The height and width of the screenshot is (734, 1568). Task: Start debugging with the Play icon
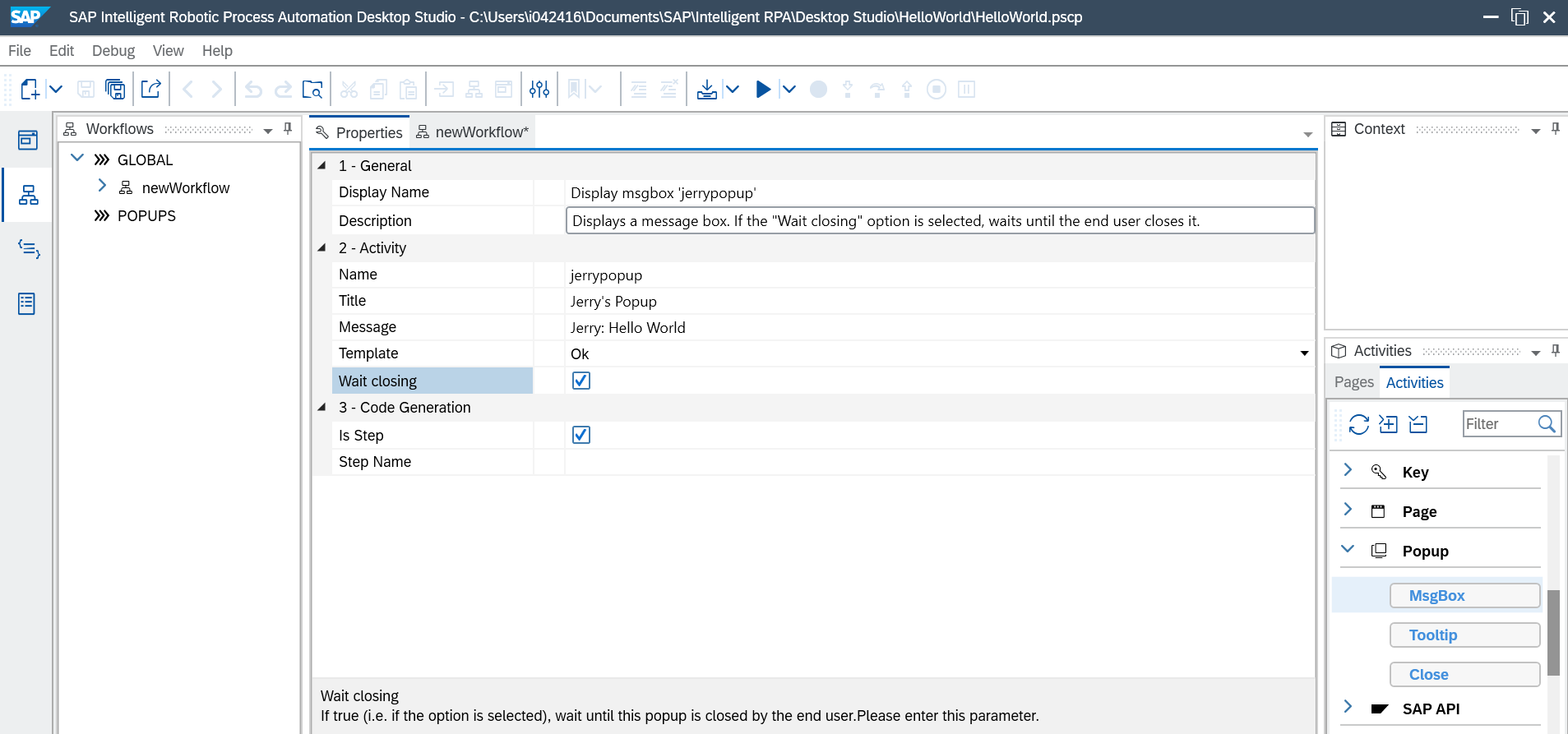(763, 89)
